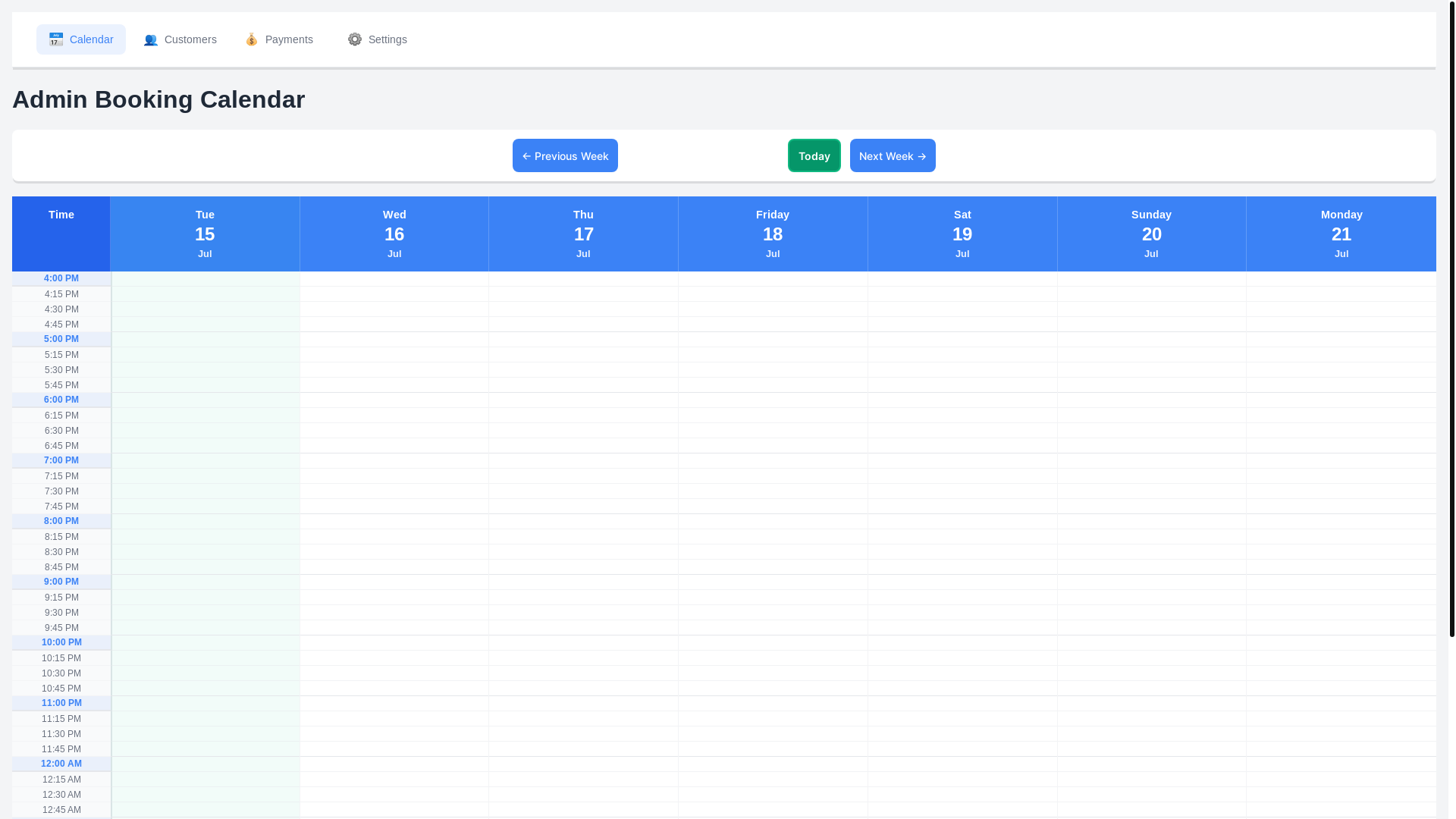Screen dimensions: 1456x819
Task: Open the Settings tab label
Action: 388,39
